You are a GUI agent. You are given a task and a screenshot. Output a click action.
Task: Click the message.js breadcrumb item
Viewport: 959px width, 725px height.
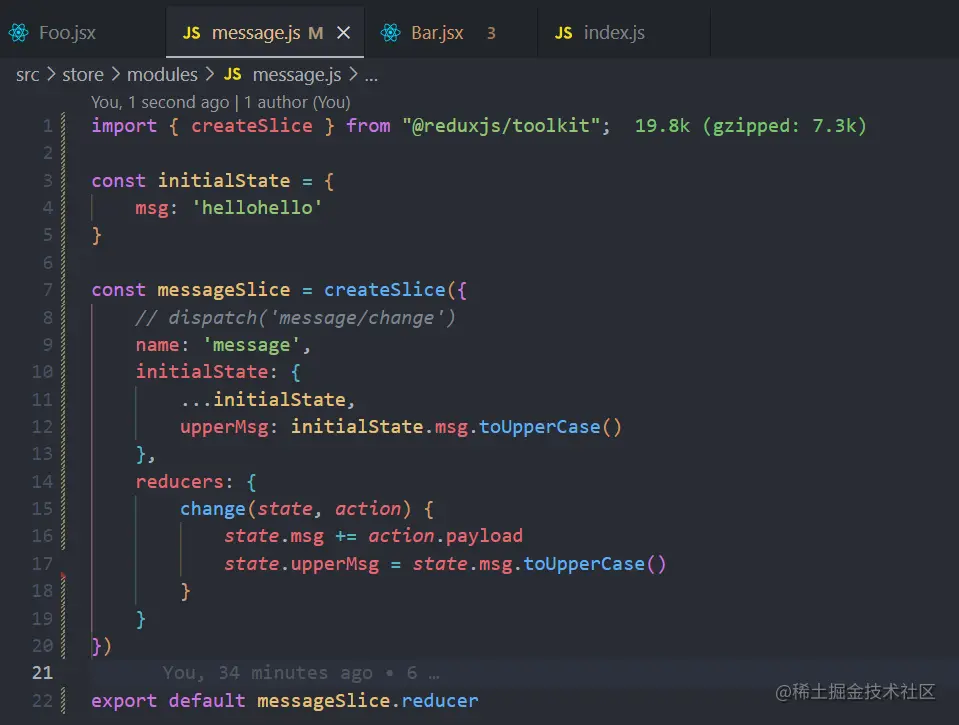(x=297, y=75)
